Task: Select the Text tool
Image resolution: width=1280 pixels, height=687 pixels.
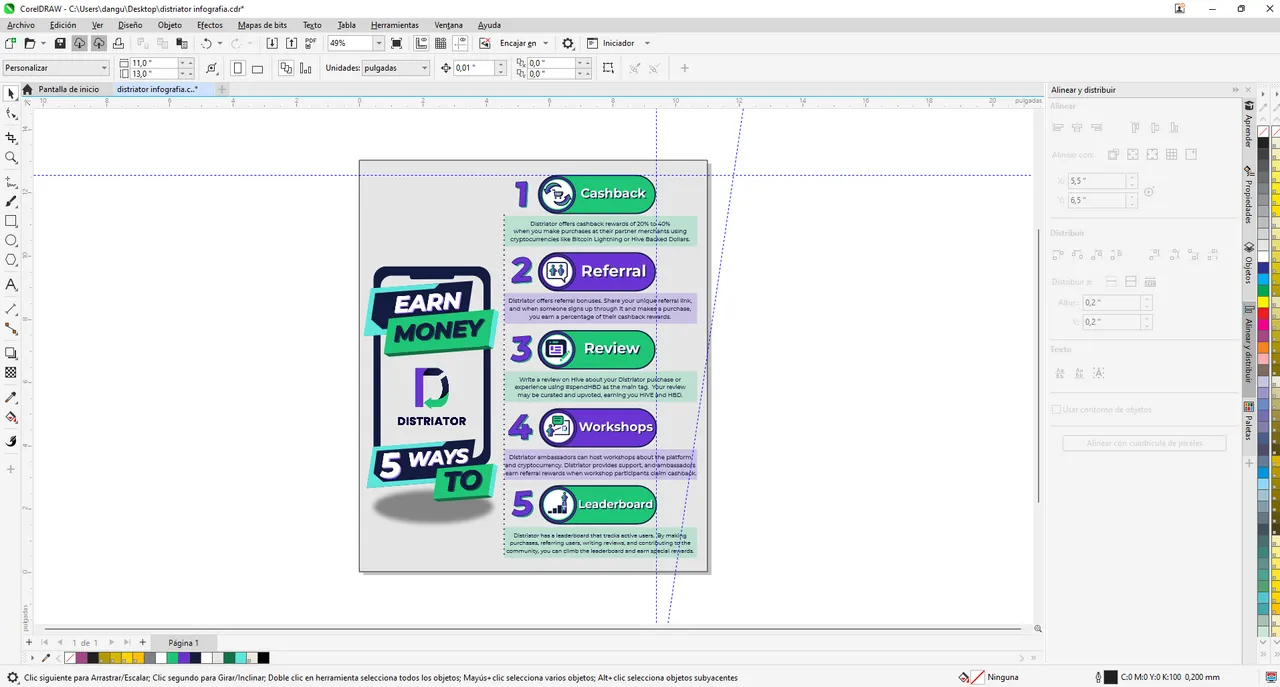Action: [11, 285]
